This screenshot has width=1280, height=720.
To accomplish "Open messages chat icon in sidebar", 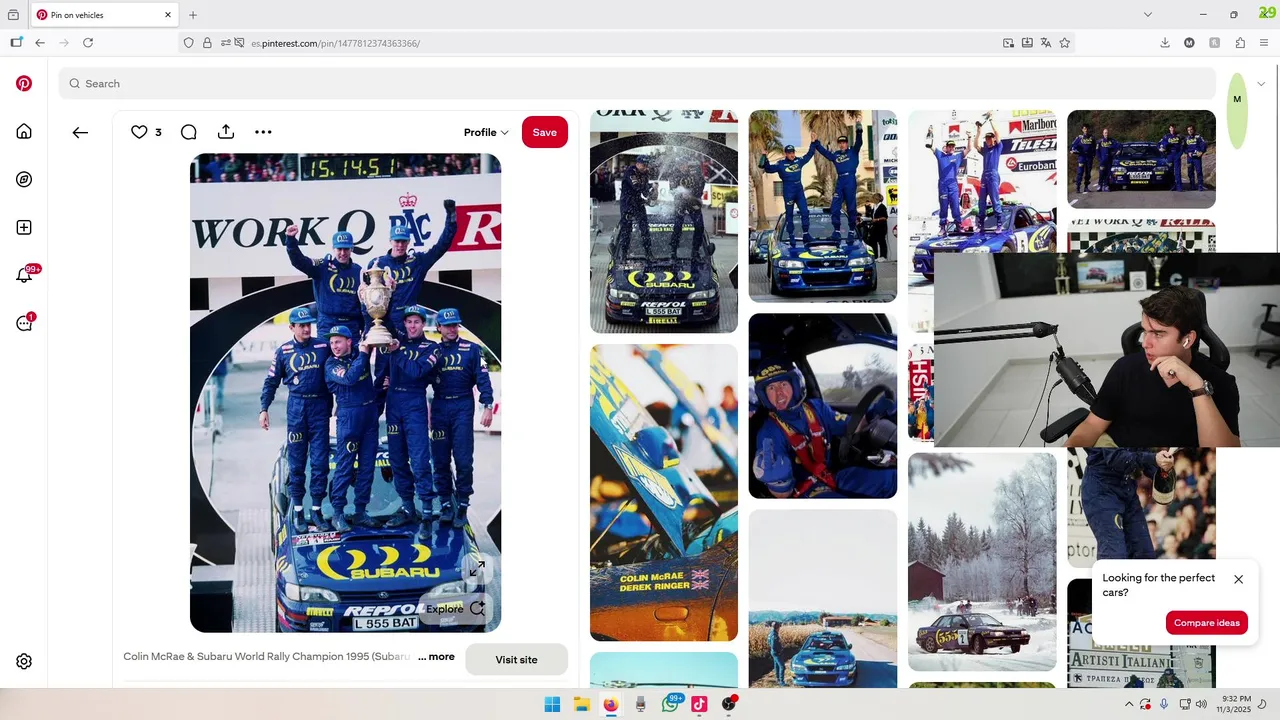I will (x=25, y=323).
